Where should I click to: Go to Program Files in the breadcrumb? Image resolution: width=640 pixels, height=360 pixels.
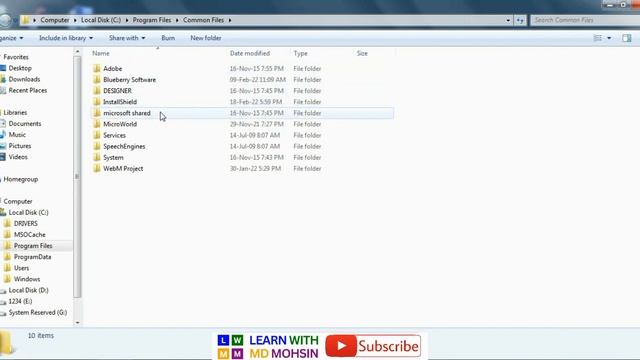(152, 20)
